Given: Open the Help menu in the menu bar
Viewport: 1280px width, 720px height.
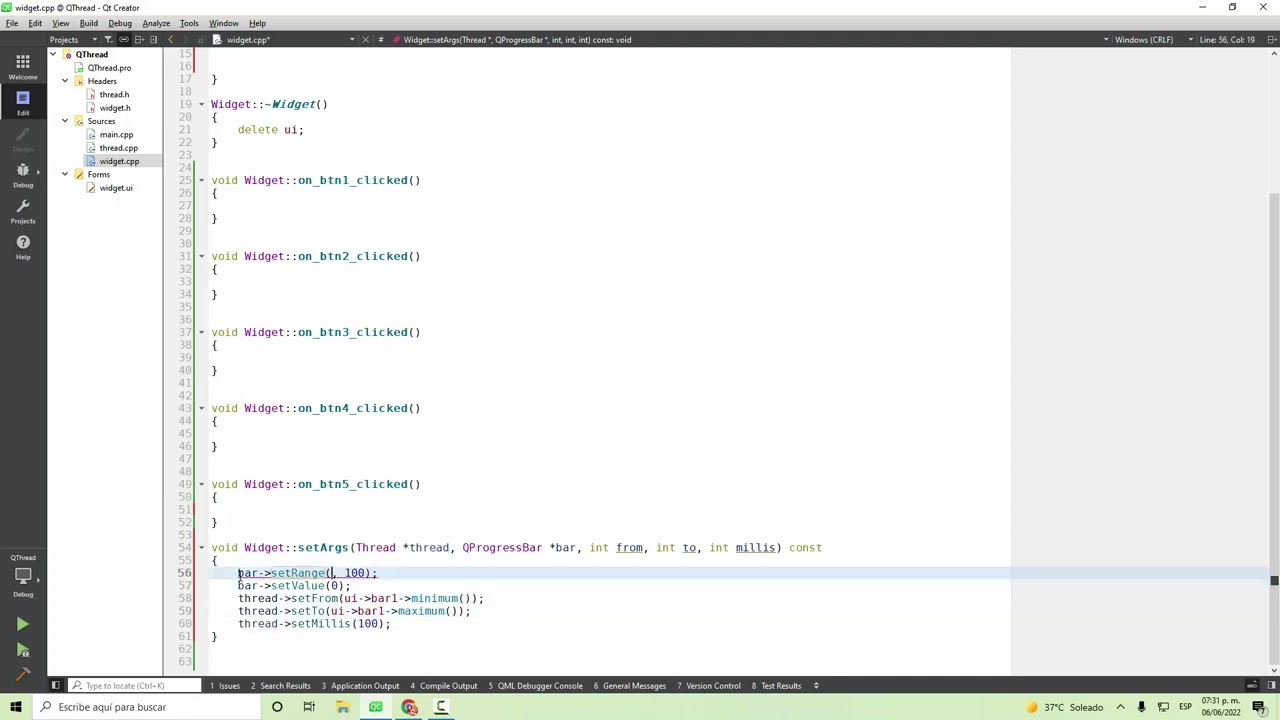Looking at the screenshot, I should coord(257,23).
